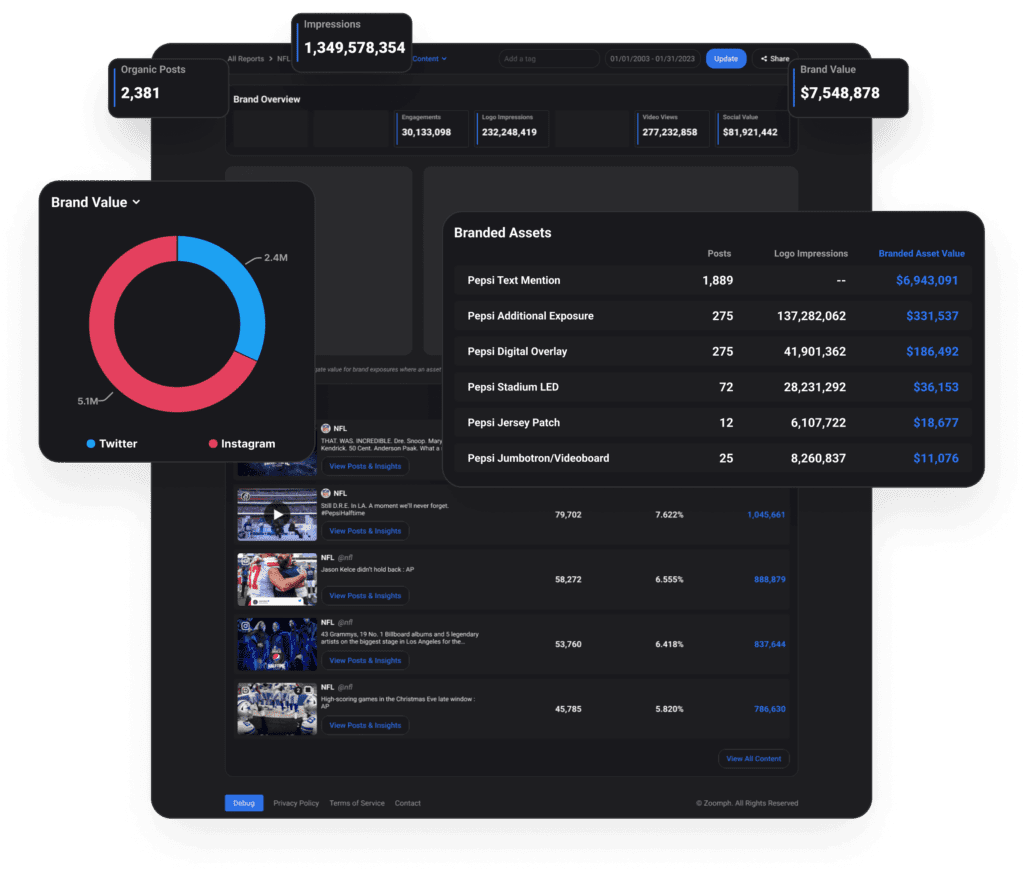Open the $18,677 Jersey Patch value
This screenshot has width=1024, height=884.
point(936,423)
